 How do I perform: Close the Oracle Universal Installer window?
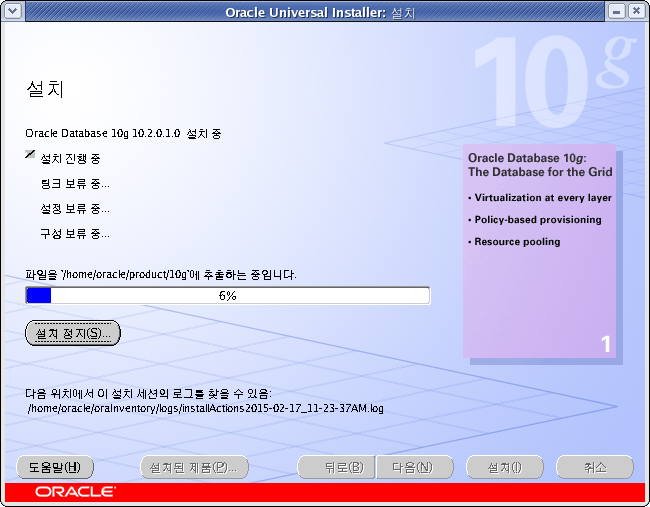[636, 11]
